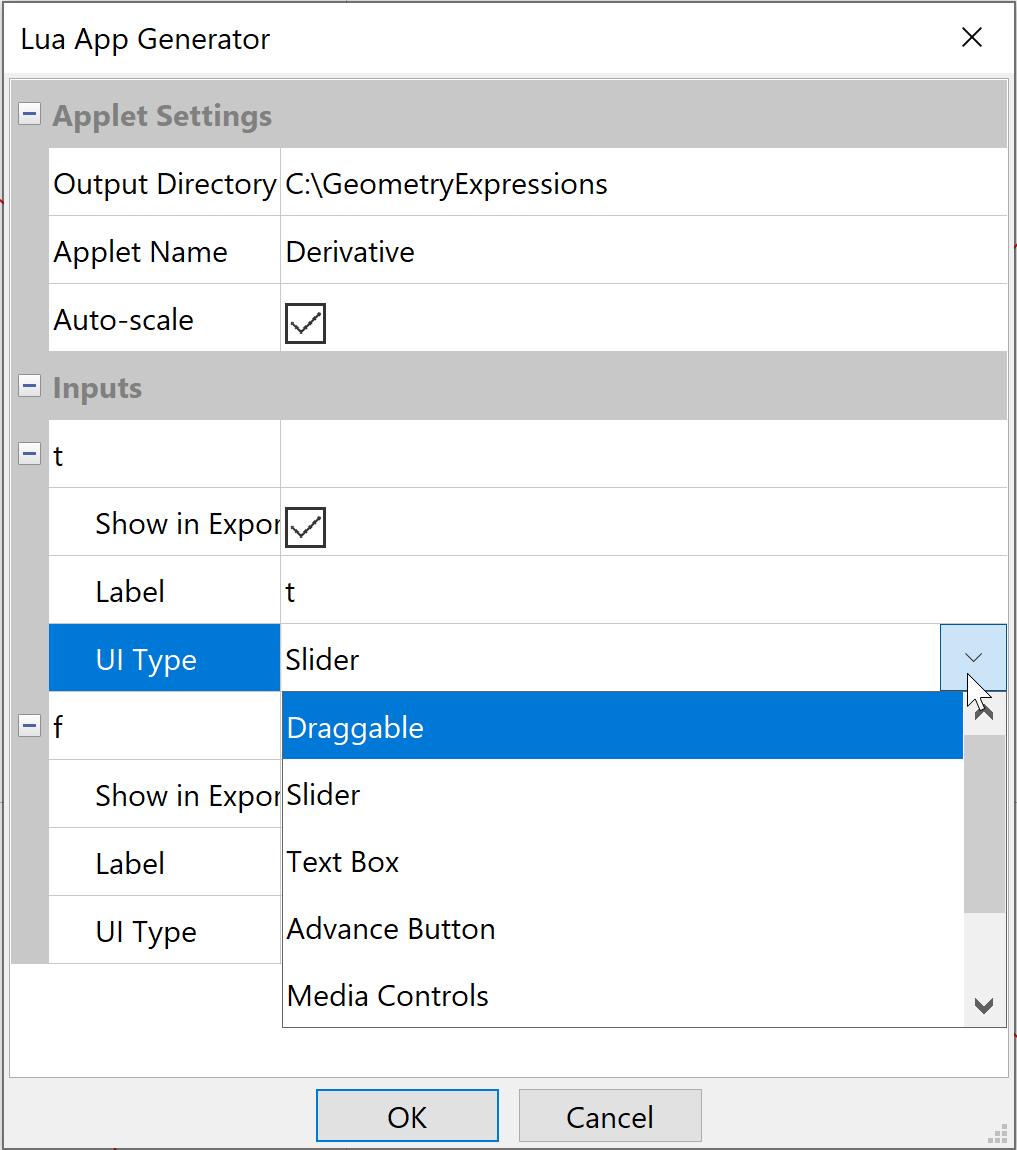Select Advance Button option
Image resolution: width=1017 pixels, height=1150 pixels.
[620, 929]
